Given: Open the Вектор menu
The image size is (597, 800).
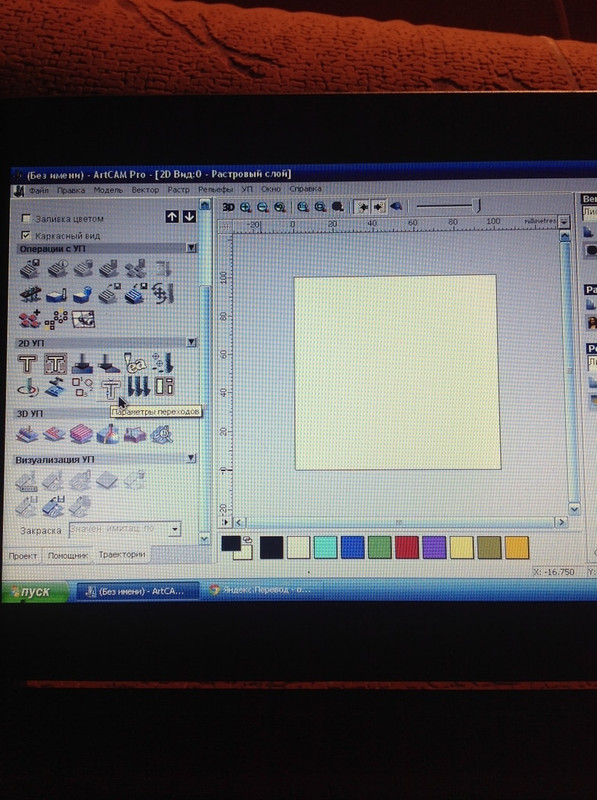Looking at the screenshot, I should click(x=145, y=189).
